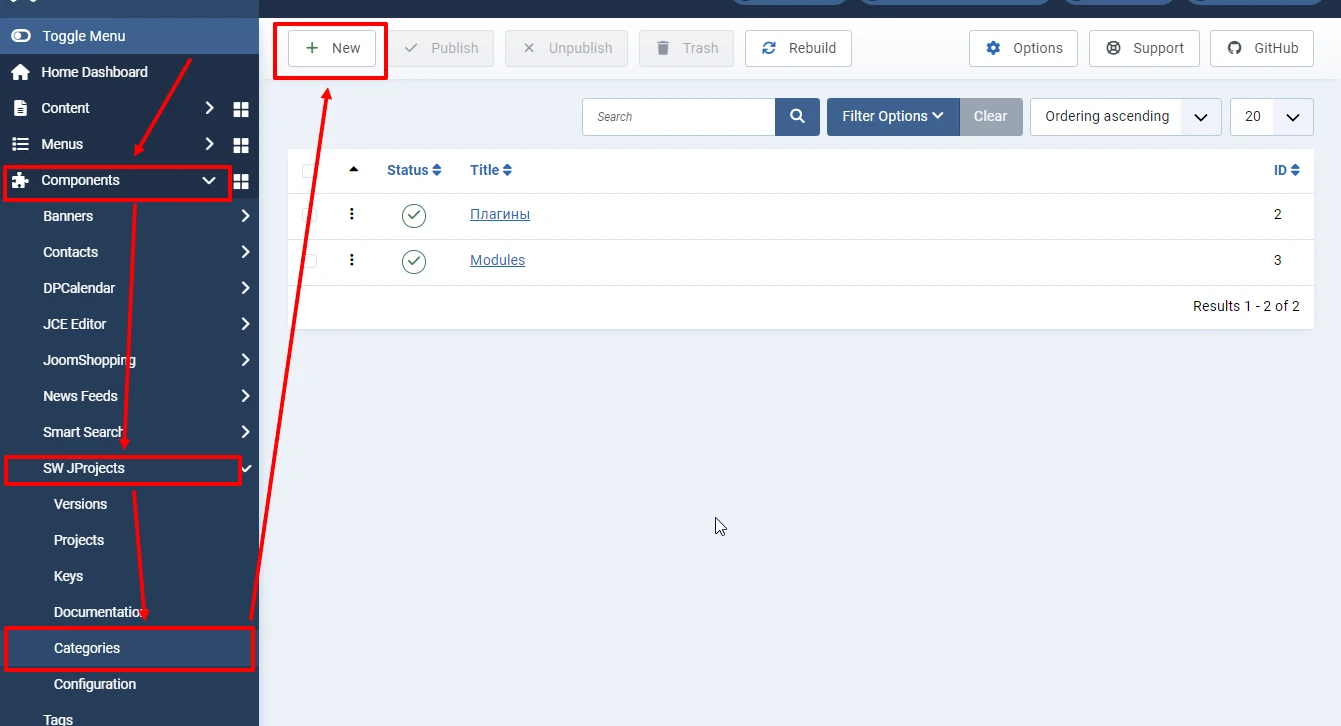Click the Toggle Menu switch icon

point(20,36)
